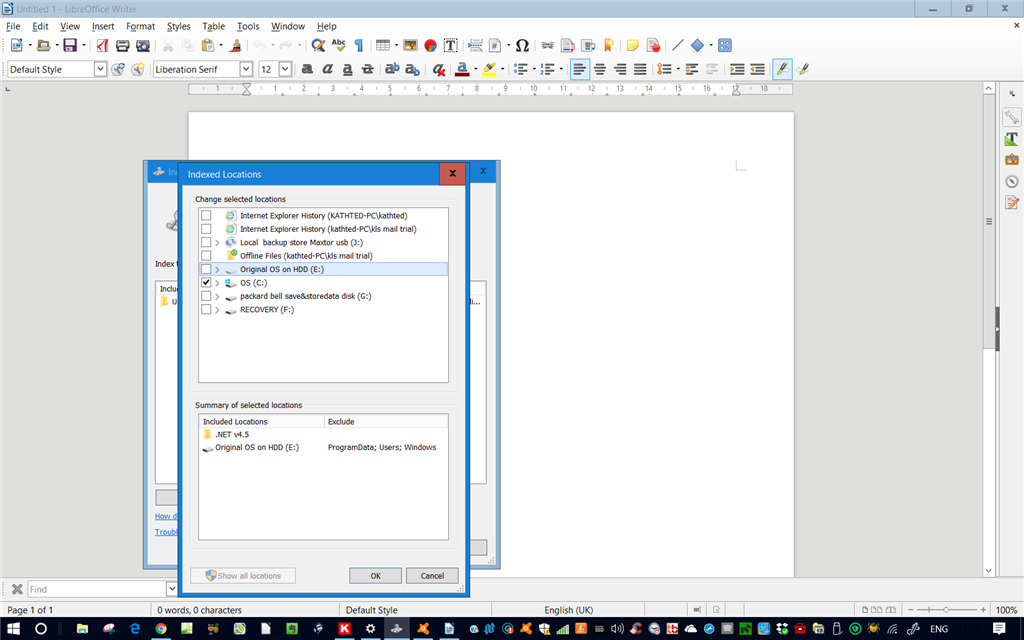
Task: Click the font color red swatch icon
Action: point(462,69)
